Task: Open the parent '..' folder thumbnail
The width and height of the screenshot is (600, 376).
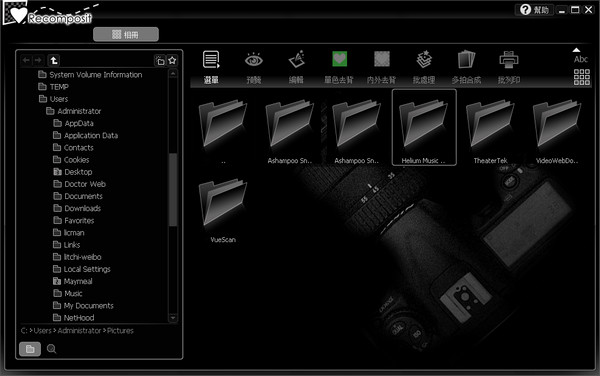Action: [223, 128]
